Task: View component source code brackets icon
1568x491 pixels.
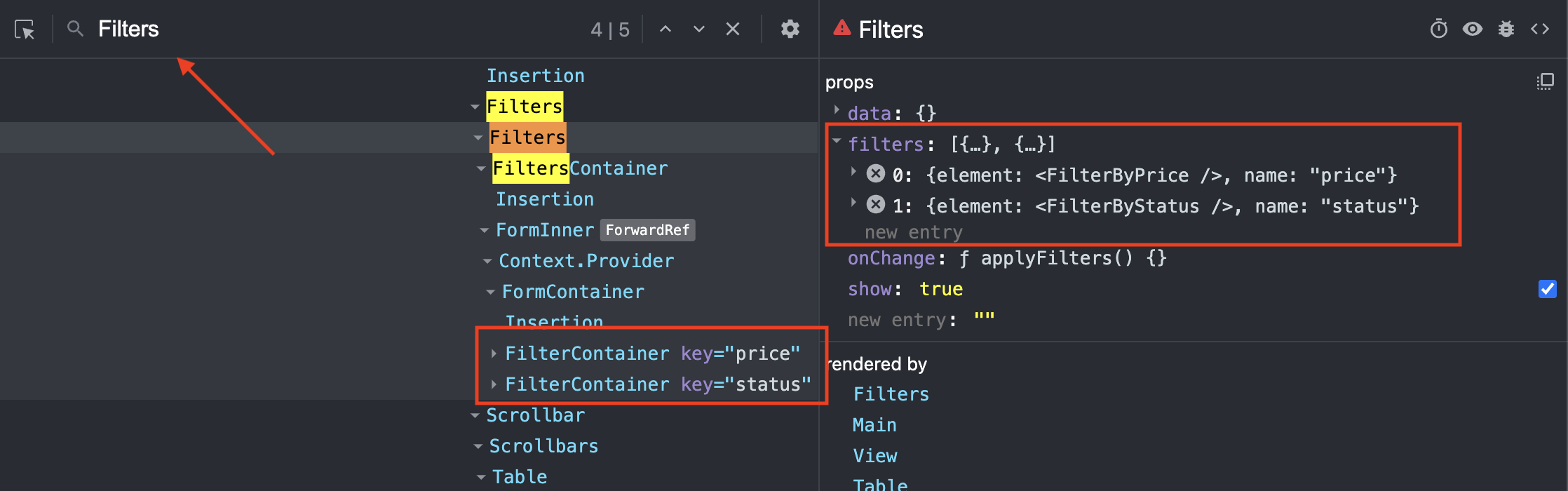Action: click(1539, 29)
